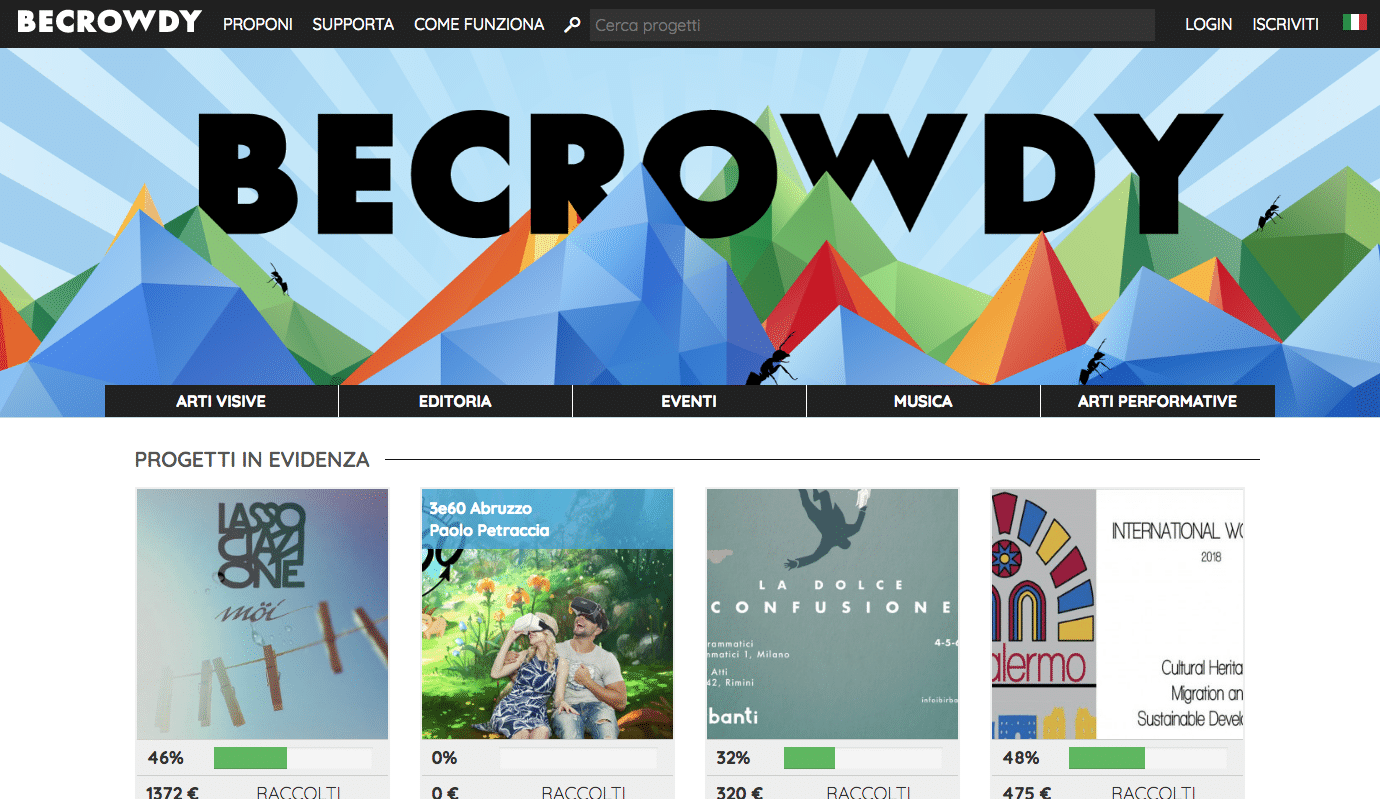1380x799 pixels.
Task: Select the EDITORIA category tab
Action: [455, 401]
